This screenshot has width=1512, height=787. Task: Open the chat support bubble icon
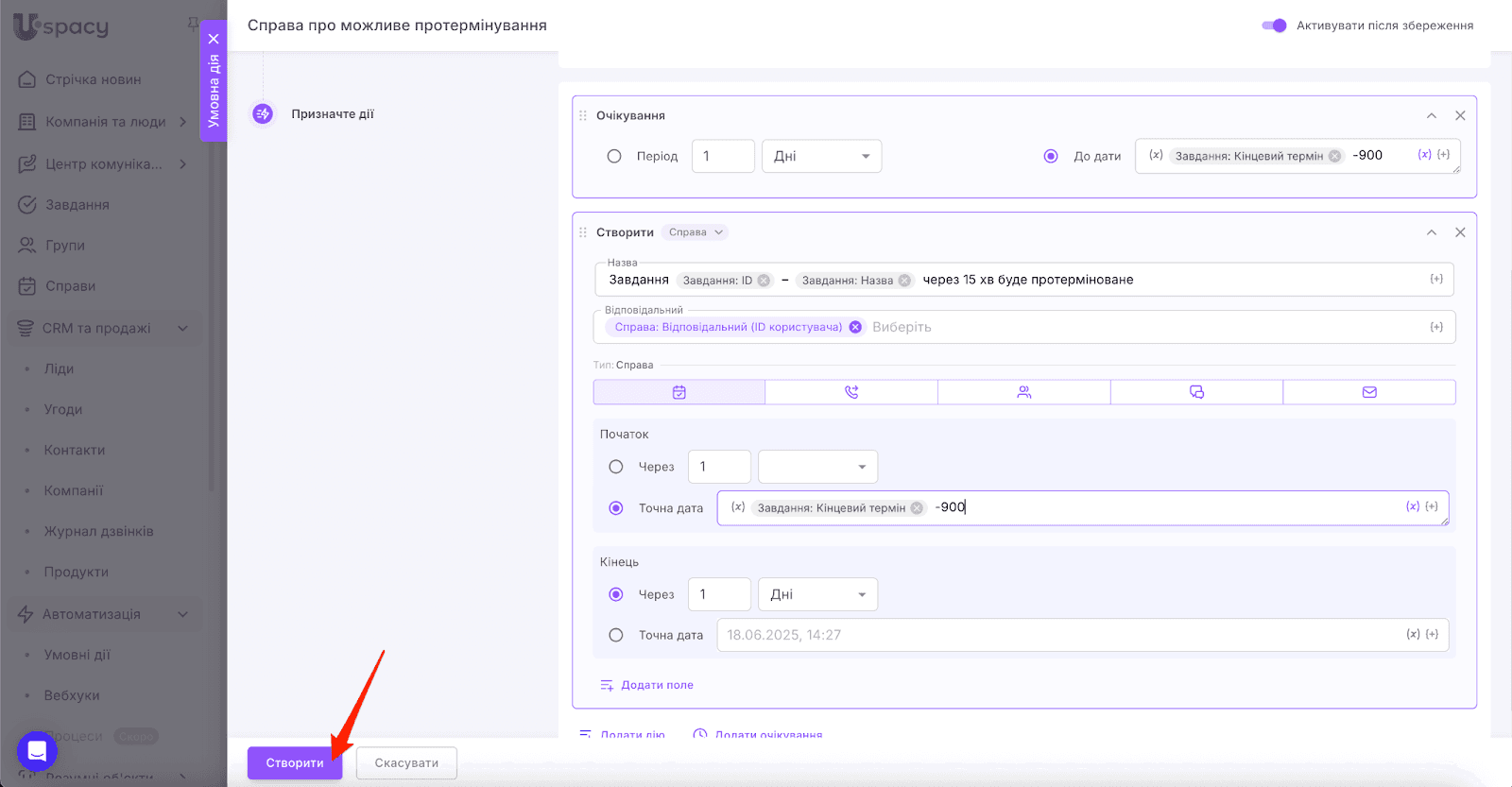[37, 751]
